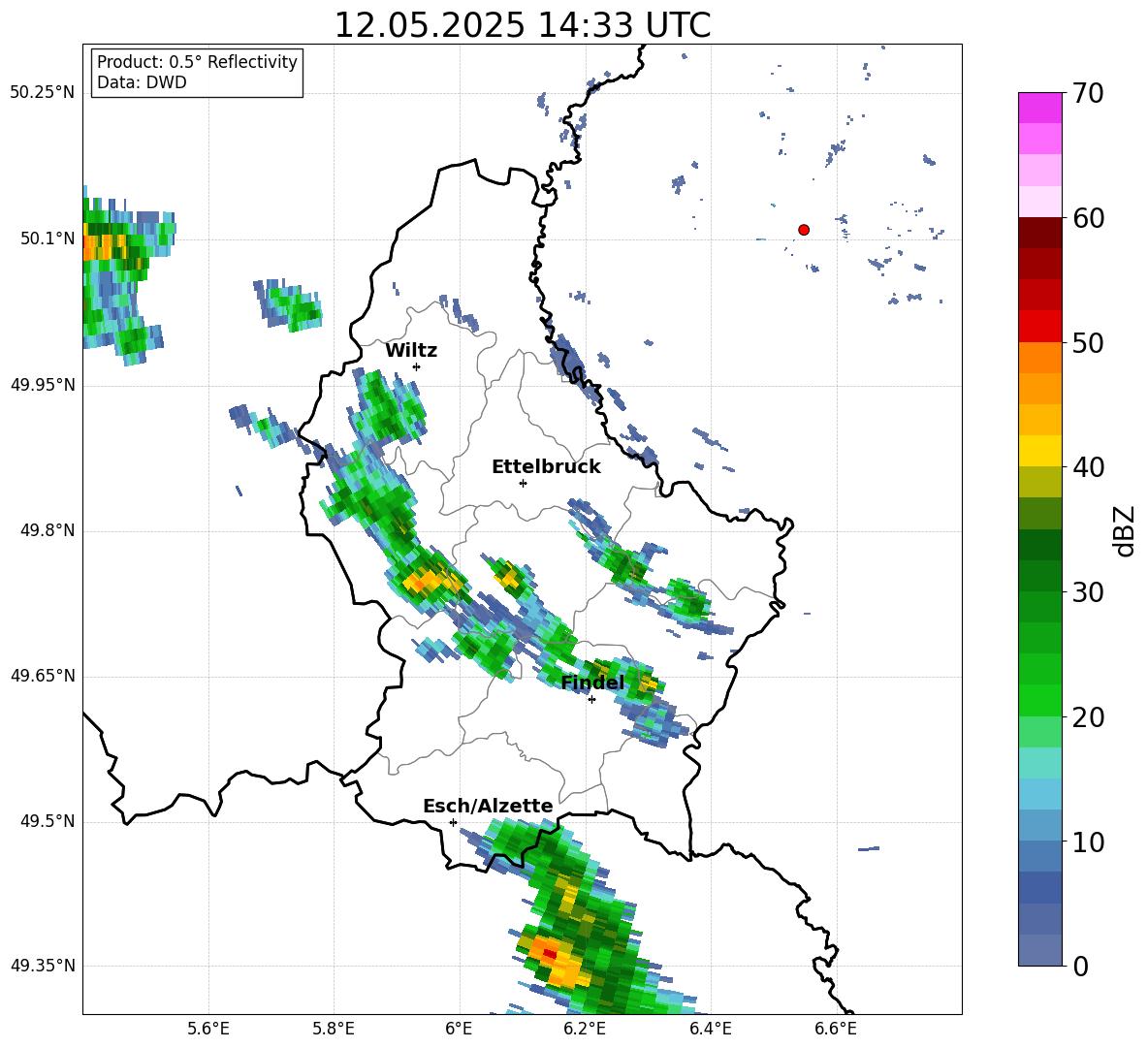The image size is (1148, 1048).
Task: Click the cross marker below Wiltz
Action: 417,366
